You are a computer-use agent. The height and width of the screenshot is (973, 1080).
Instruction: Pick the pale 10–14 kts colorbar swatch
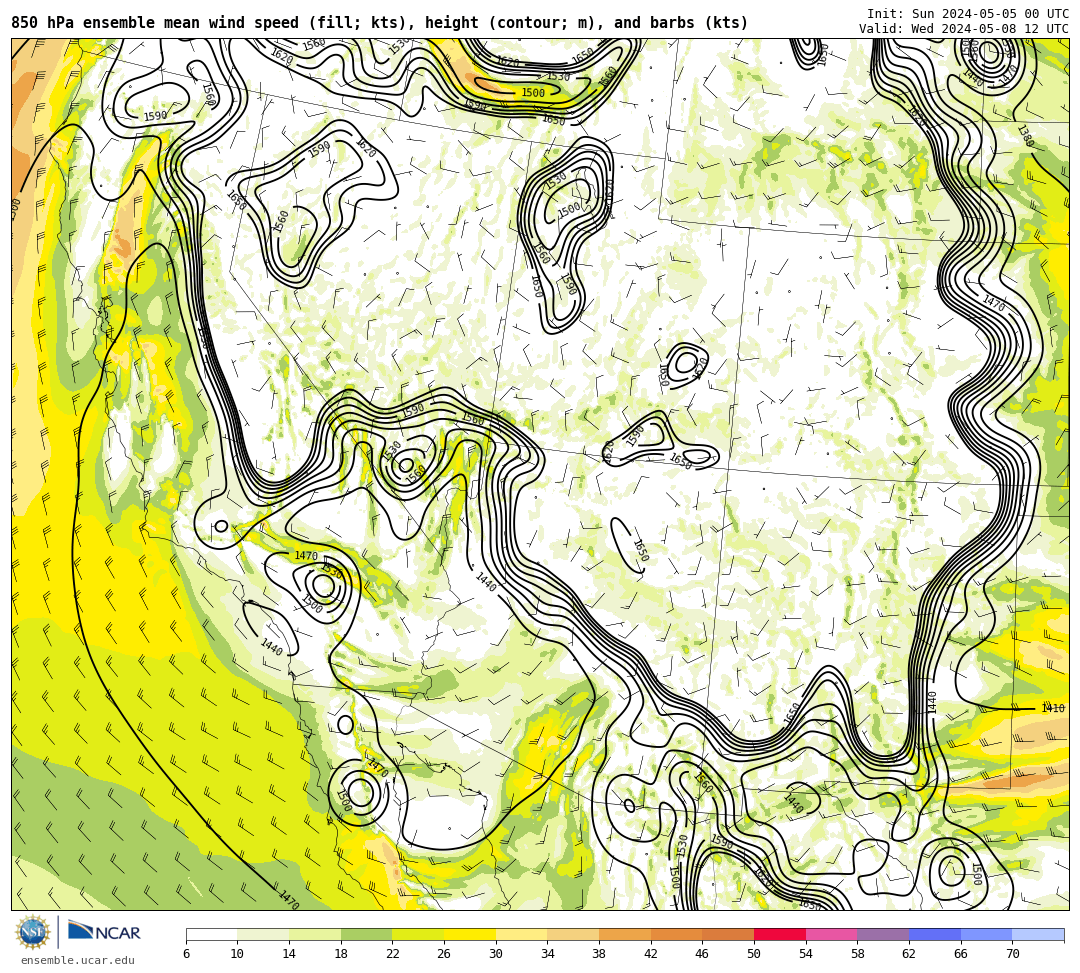(x=263, y=934)
